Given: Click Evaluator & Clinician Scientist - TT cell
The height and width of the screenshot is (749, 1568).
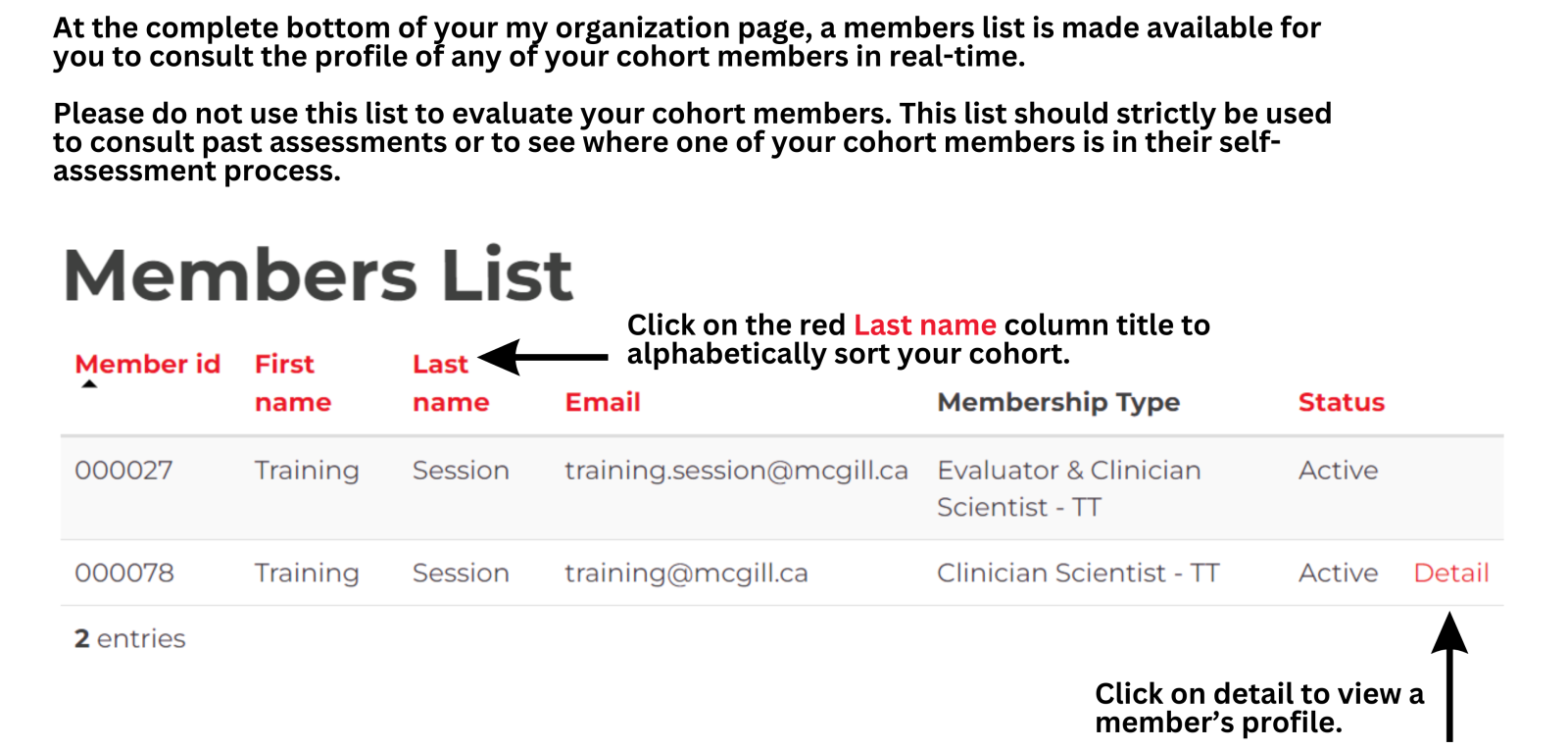Looking at the screenshot, I should pyautogui.click(x=1068, y=488).
